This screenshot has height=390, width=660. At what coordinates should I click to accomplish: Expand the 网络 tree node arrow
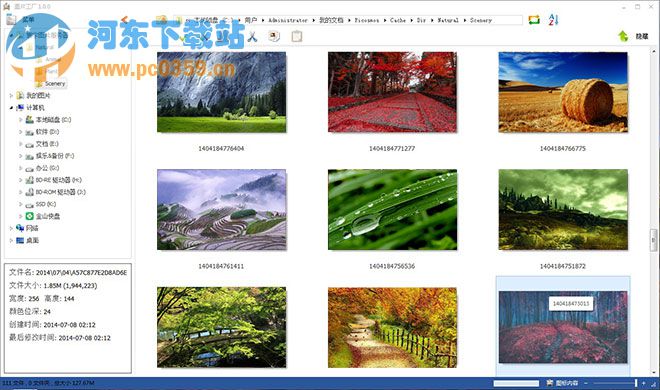click(x=11, y=228)
